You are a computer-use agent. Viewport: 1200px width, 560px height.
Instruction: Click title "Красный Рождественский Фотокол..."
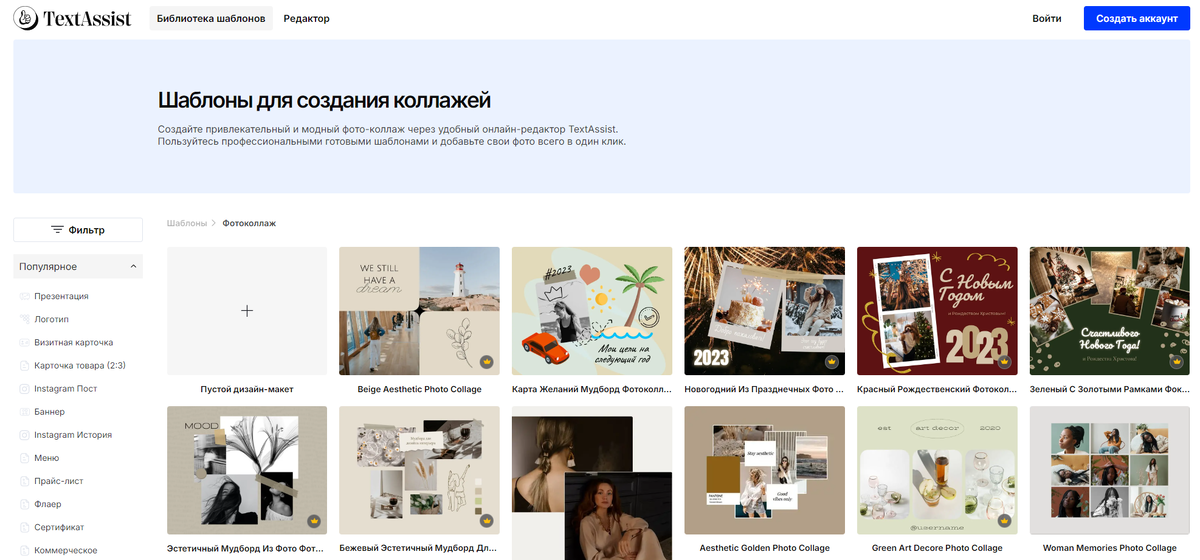(937, 389)
